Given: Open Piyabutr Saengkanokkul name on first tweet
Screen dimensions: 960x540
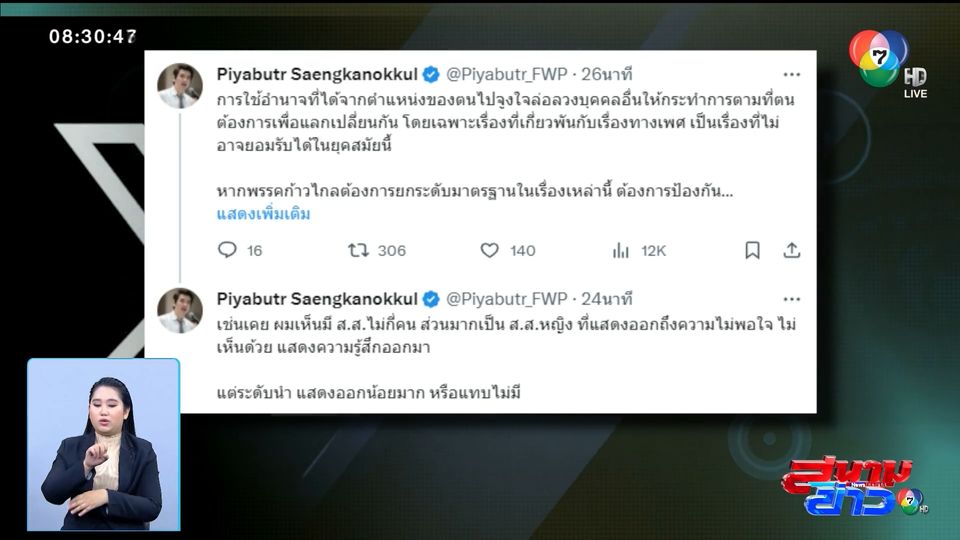Looking at the screenshot, I should (x=317, y=74).
